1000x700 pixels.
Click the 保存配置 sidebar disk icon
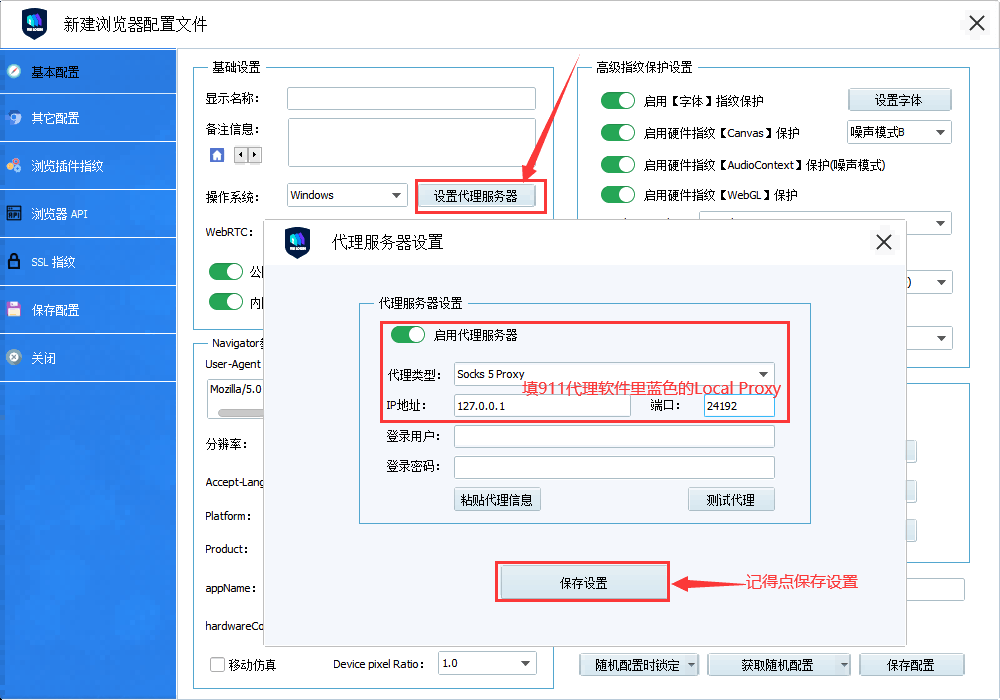point(14,310)
